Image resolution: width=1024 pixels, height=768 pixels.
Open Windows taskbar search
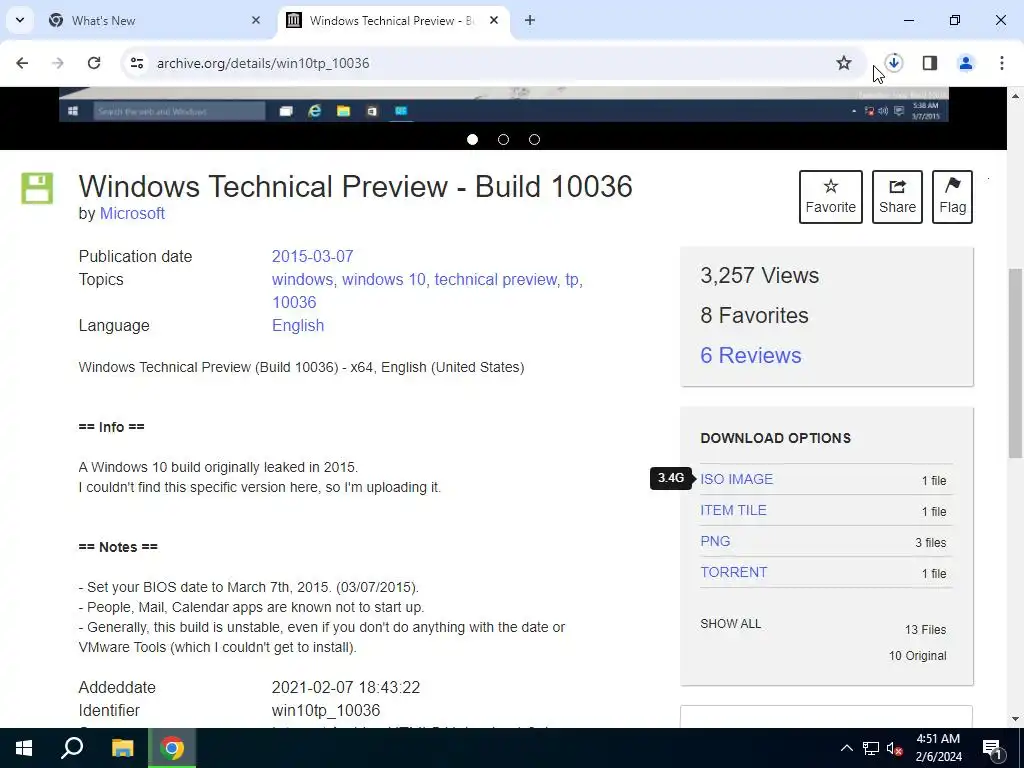point(72,748)
